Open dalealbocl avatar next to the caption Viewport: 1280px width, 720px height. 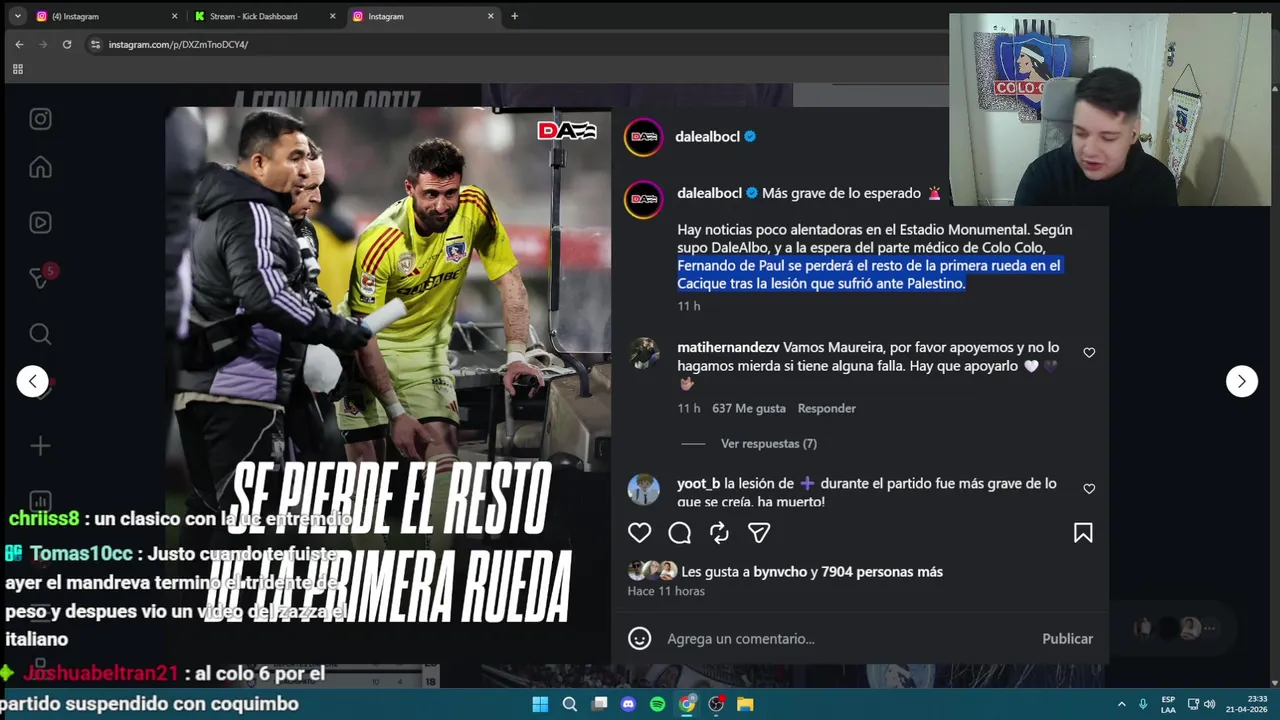[x=643, y=199]
